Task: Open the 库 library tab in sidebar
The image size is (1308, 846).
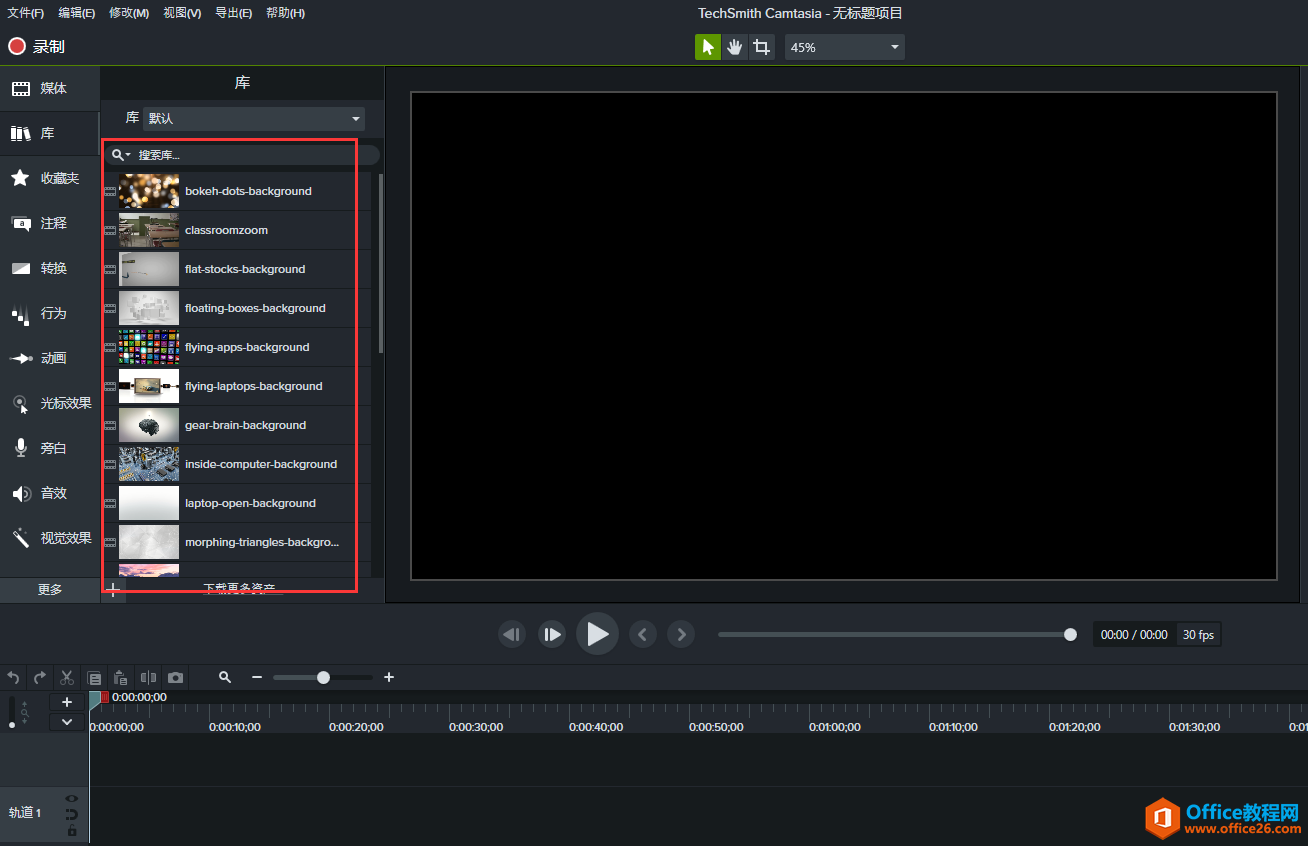Action: click(50, 133)
